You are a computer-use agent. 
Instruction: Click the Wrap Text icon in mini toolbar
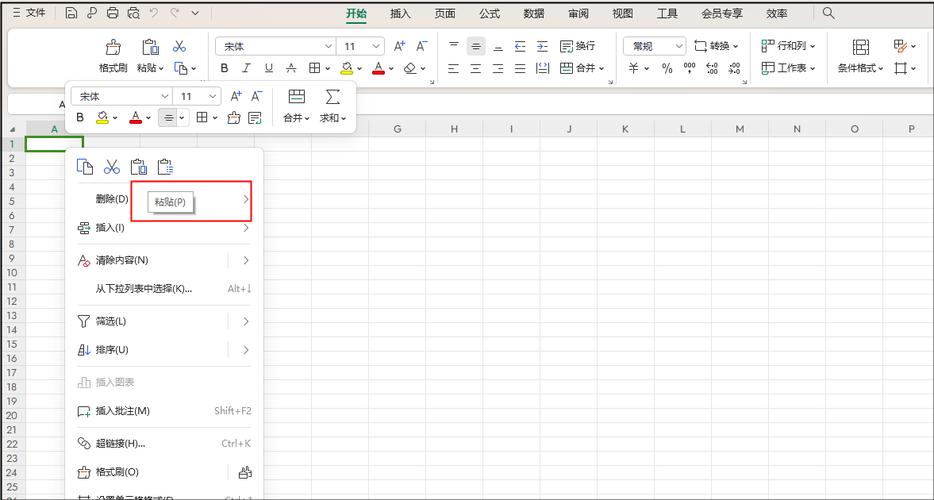click(255, 118)
